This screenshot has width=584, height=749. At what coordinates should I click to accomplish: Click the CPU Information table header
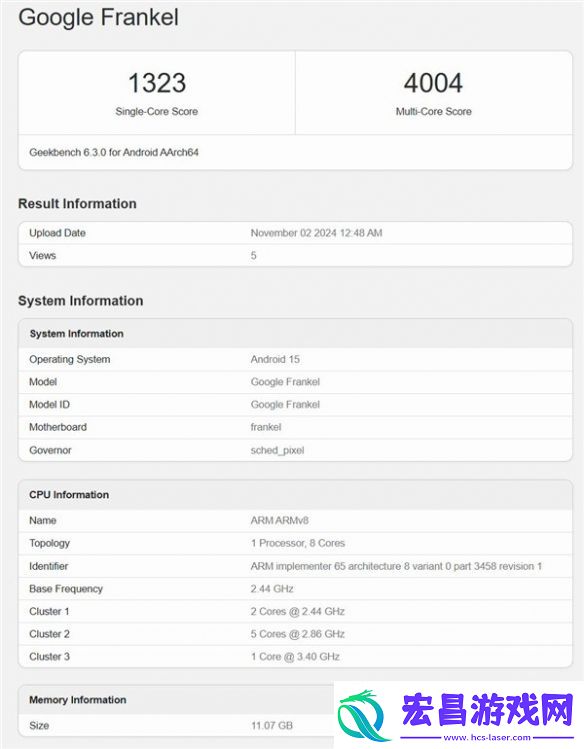click(x=295, y=495)
